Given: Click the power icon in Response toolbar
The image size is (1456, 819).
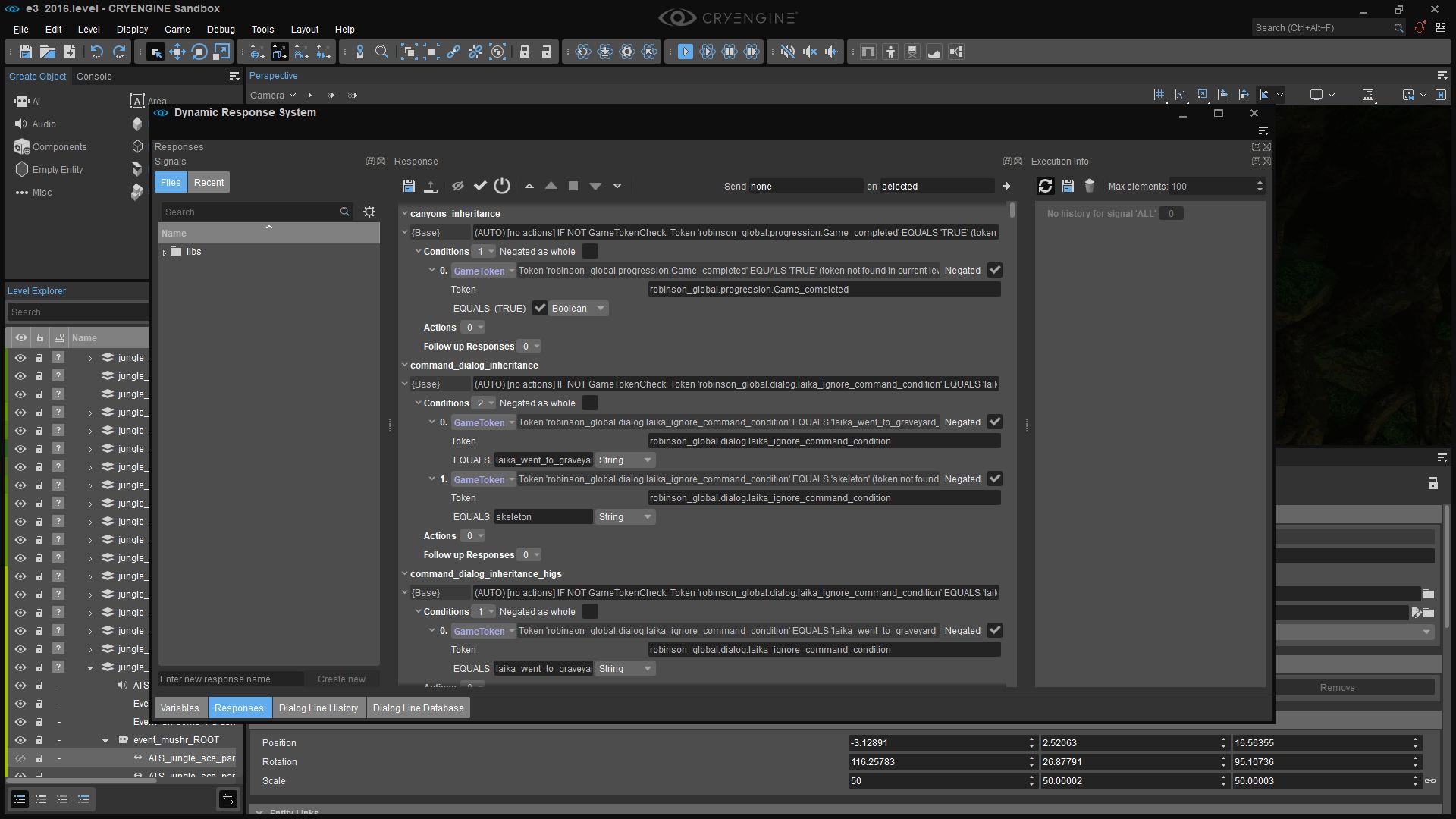Looking at the screenshot, I should 502,186.
